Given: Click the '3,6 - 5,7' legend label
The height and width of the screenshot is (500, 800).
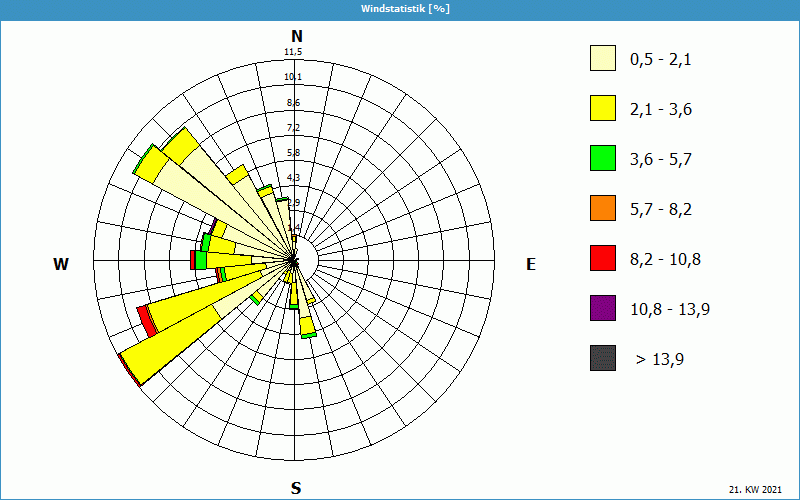Looking at the screenshot, I should (x=661, y=160).
